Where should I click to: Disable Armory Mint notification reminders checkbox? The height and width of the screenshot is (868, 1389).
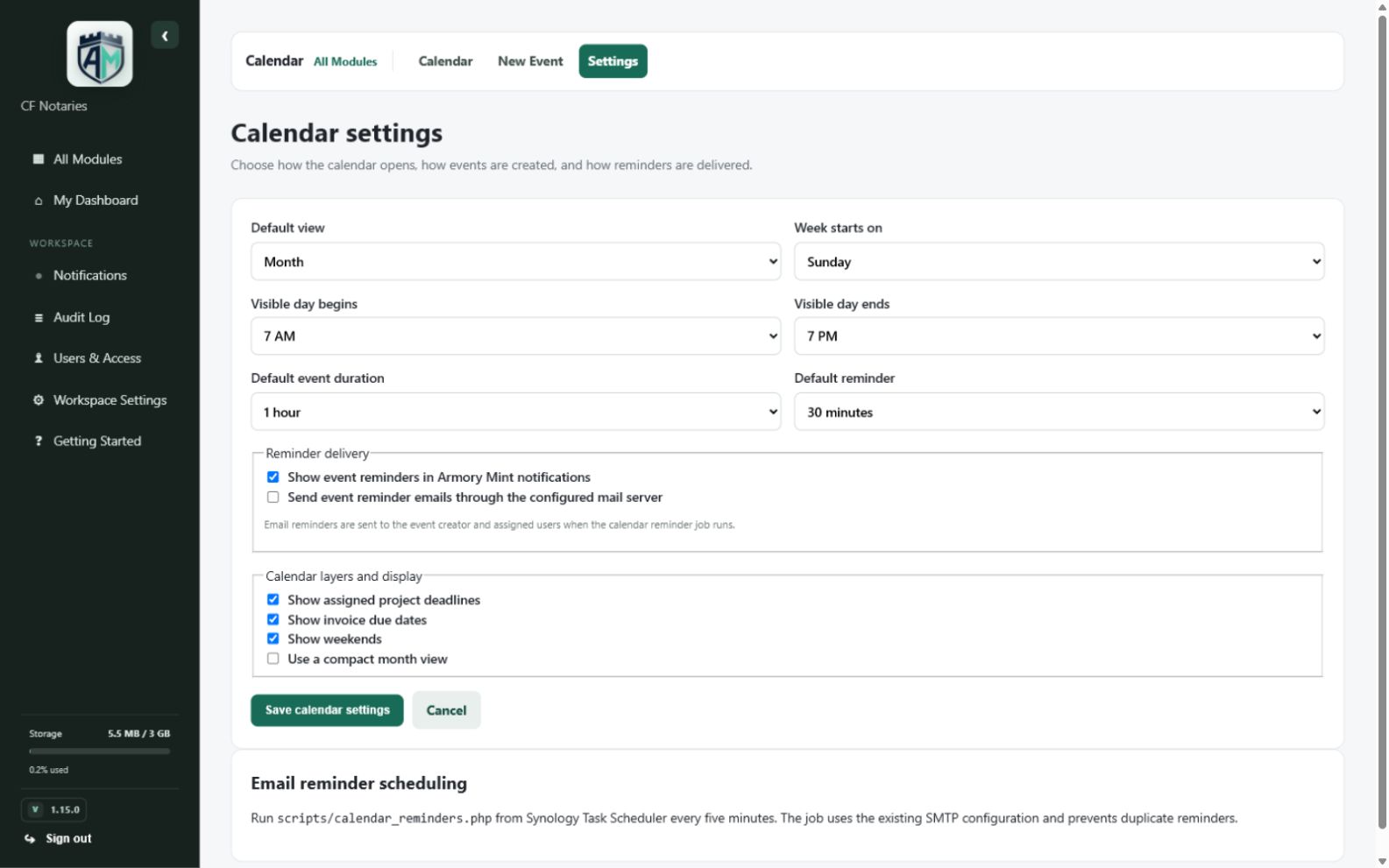(x=273, y=477)
